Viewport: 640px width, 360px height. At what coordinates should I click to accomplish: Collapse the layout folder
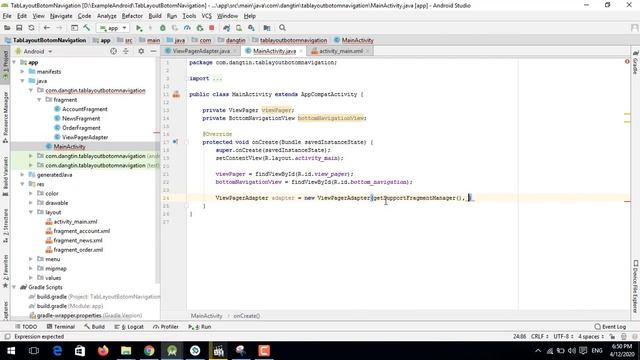[x=31, y=212]
